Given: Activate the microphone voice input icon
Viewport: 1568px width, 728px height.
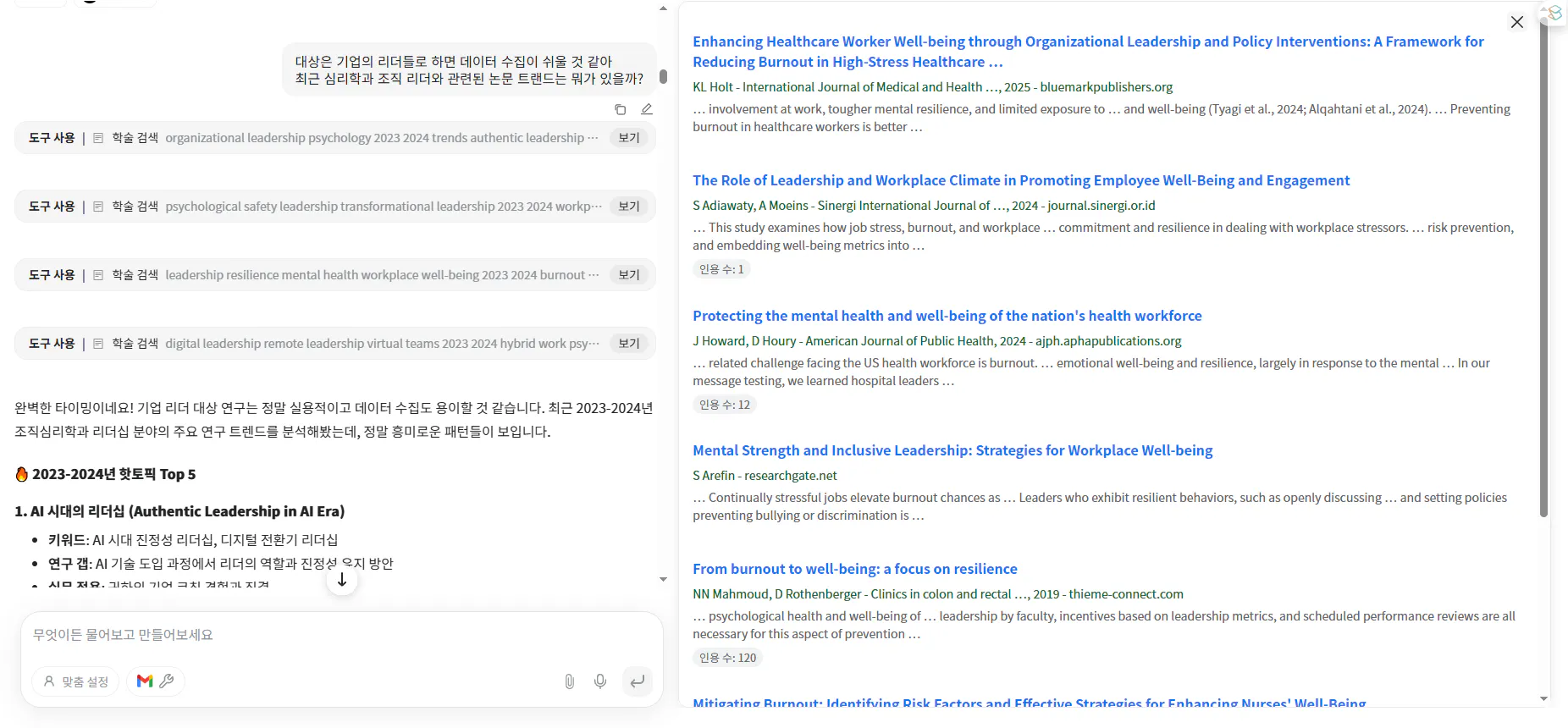Looking at the screenshot, I should 600,681.
